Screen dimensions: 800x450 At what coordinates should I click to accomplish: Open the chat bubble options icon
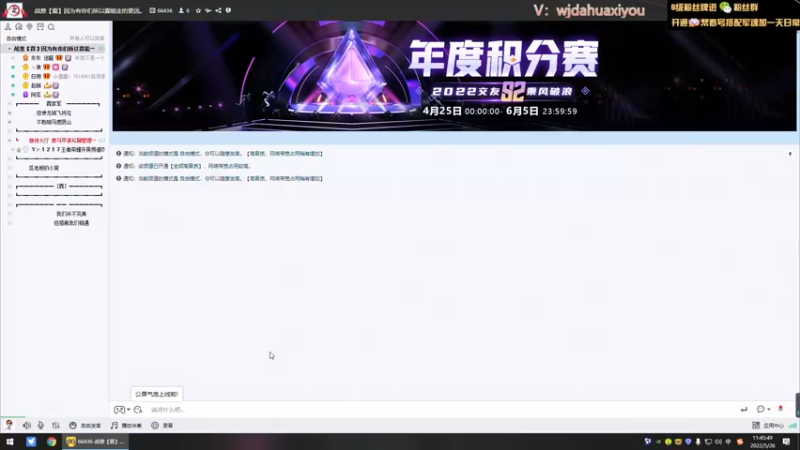pyautogui.click(x=761, y=409)
